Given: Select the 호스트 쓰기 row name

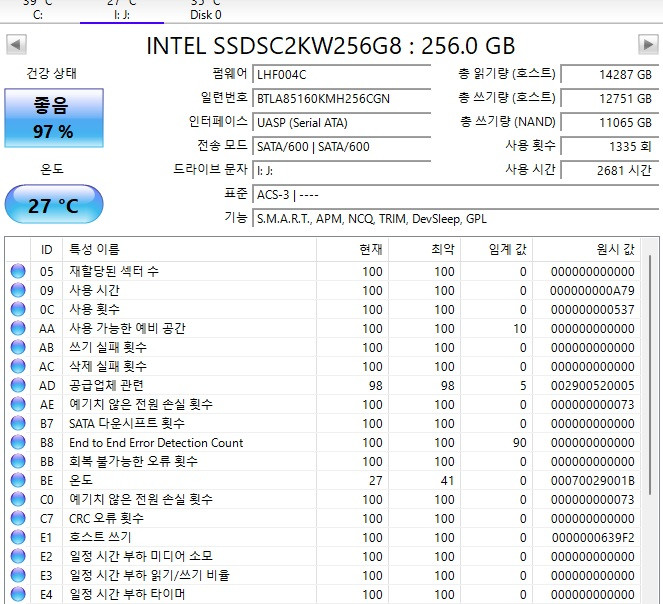Looking at the screenshot, I should click(x=100, y=538).
